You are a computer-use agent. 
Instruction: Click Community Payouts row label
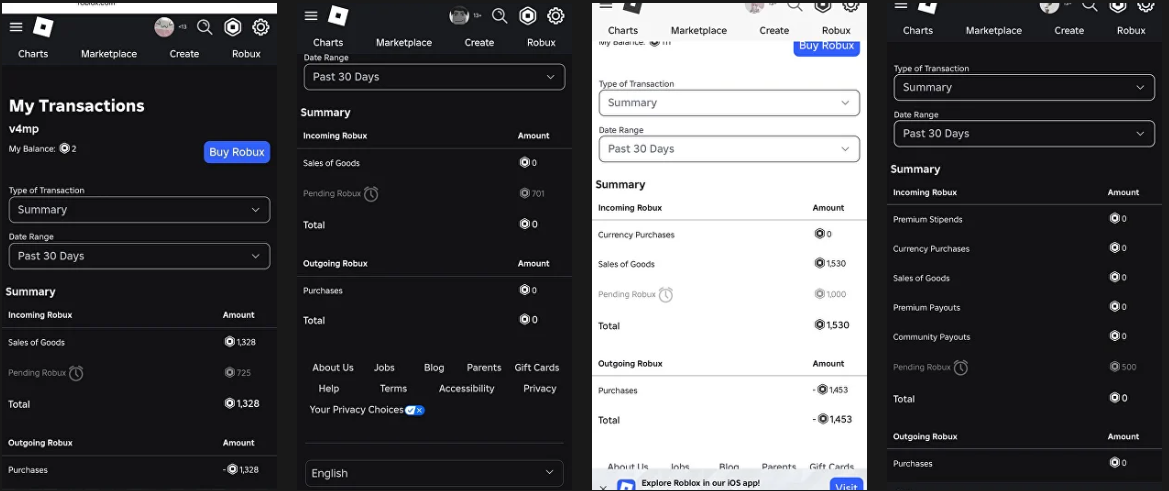pos(932,337)
